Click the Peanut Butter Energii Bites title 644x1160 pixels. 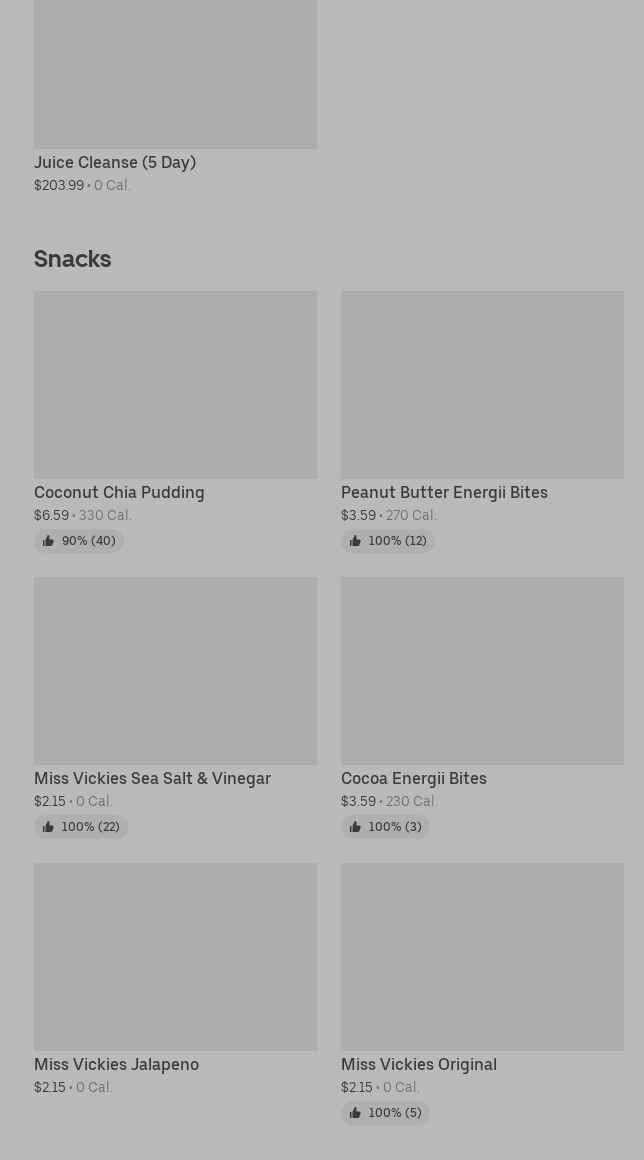pyautogui.click(x=444, y=492)
